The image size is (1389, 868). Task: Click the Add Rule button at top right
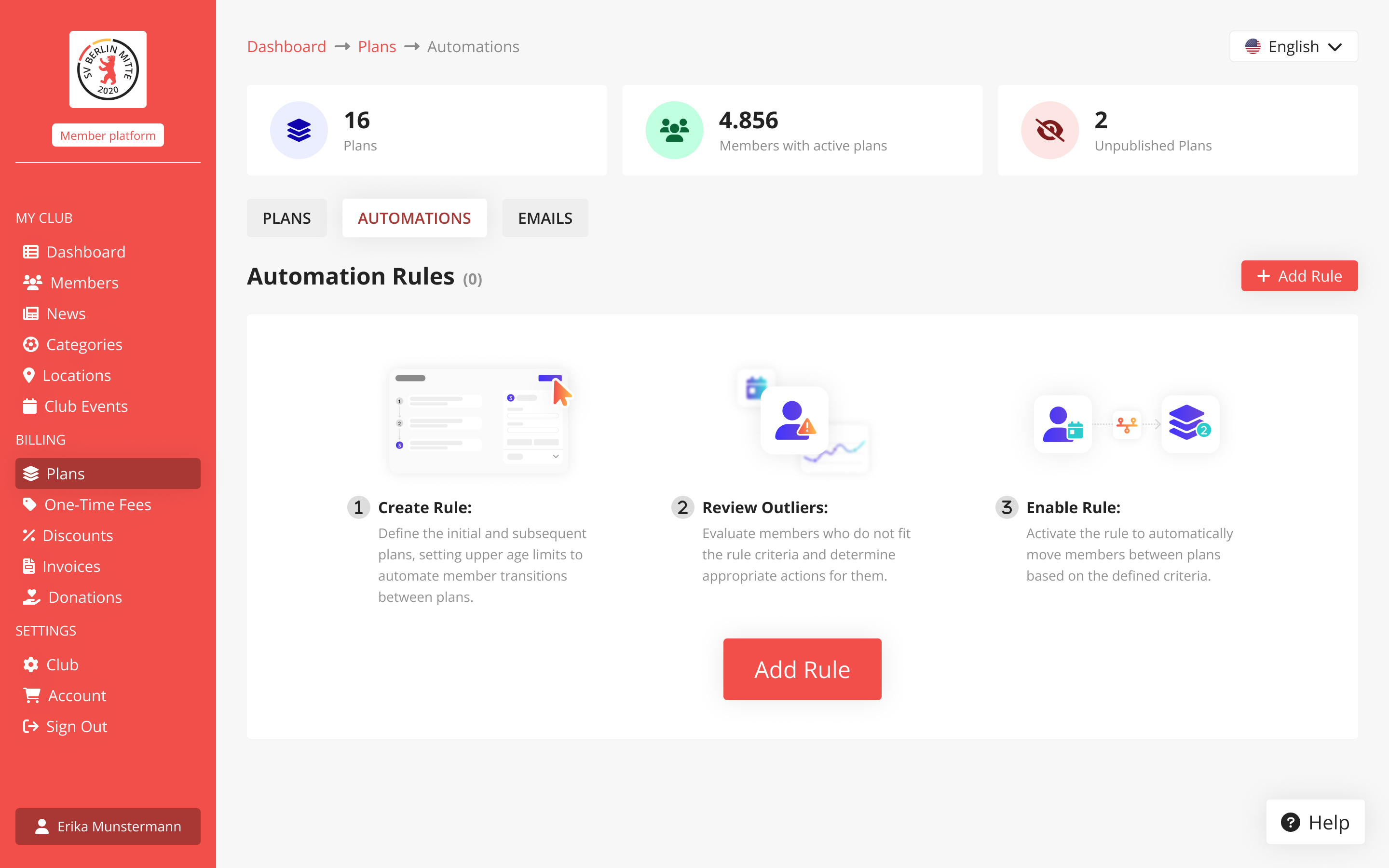coord(1299,275)
